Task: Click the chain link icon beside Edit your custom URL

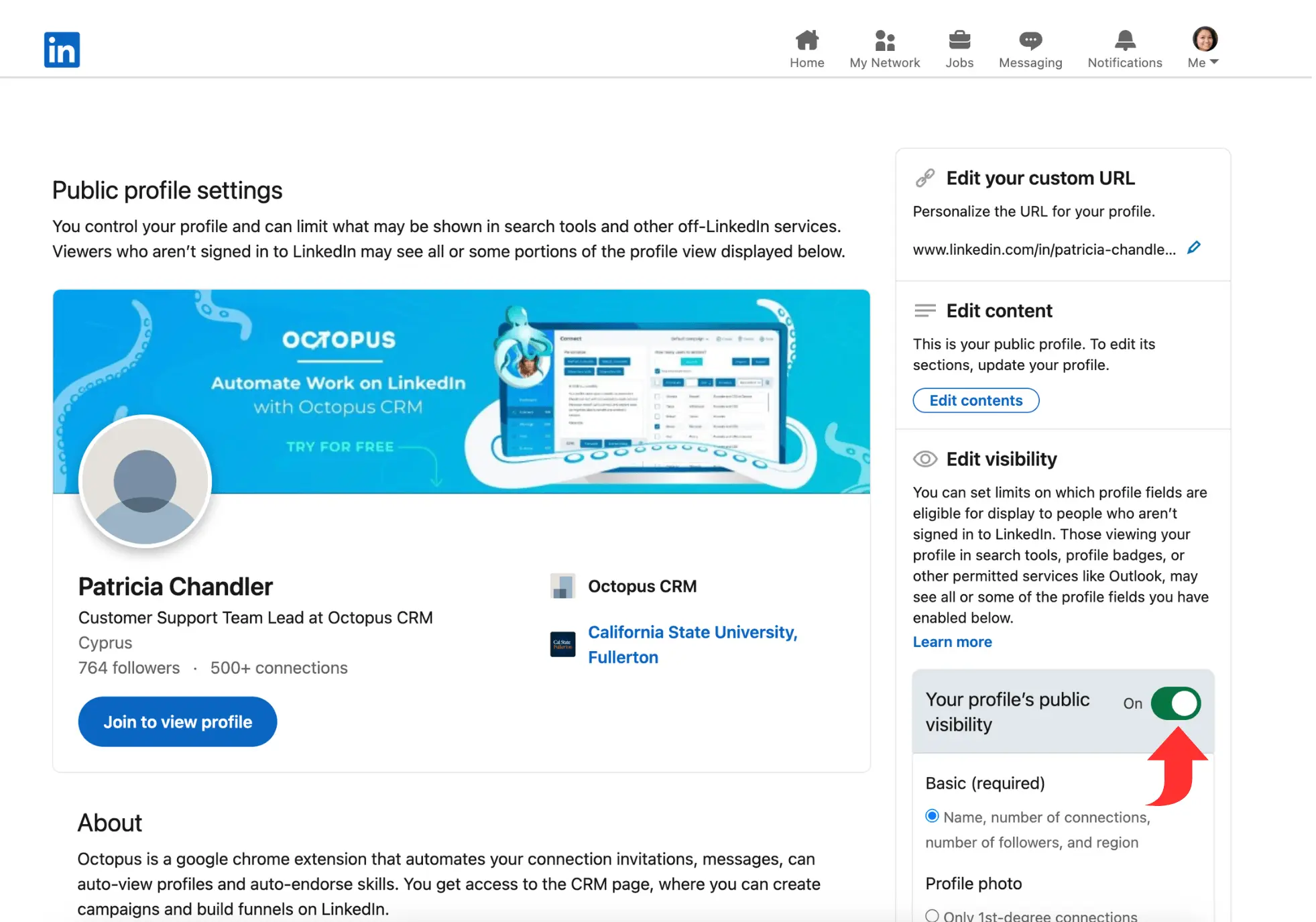Action: (924, 177)
